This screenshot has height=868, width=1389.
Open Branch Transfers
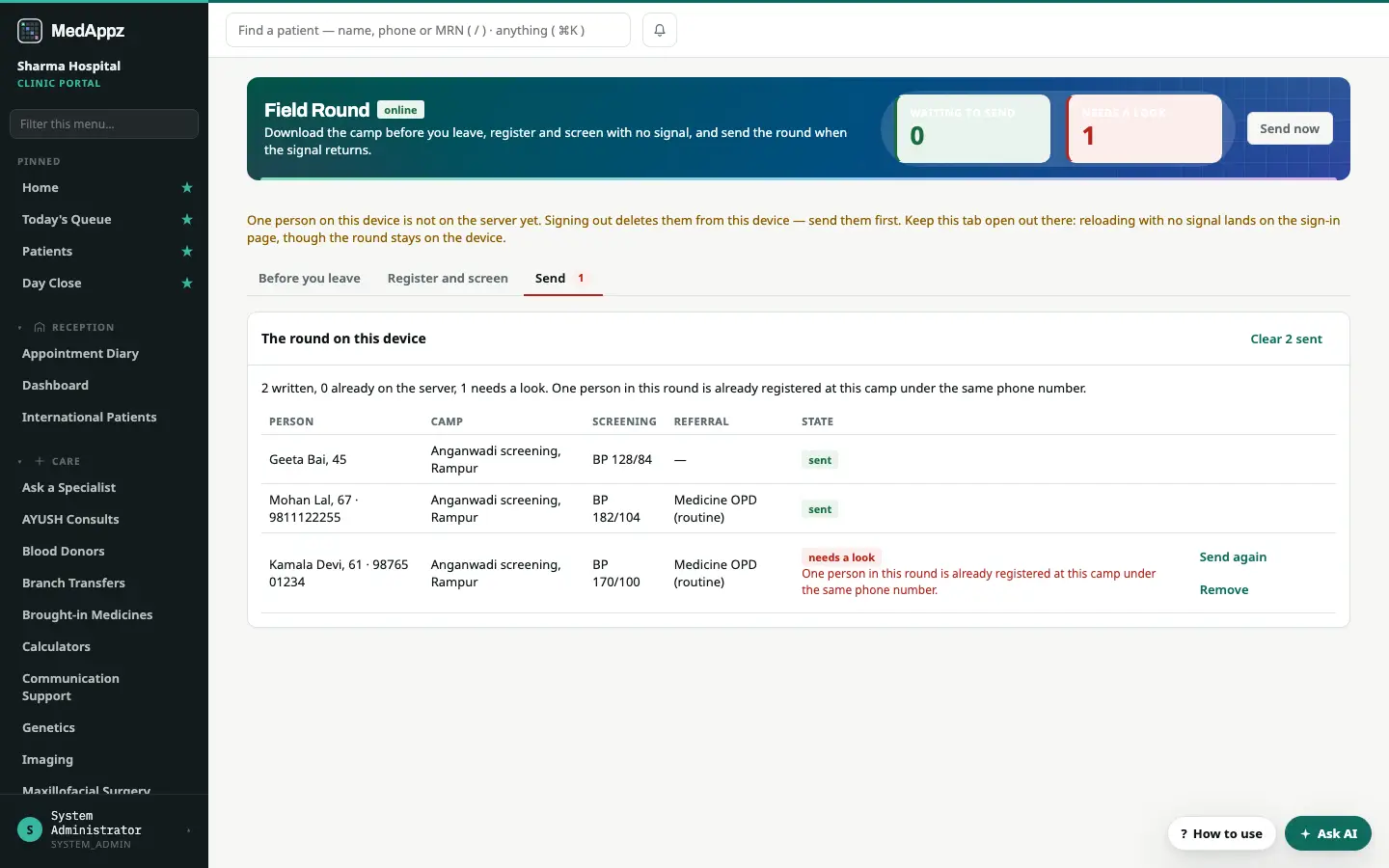(x=73, y=583)
